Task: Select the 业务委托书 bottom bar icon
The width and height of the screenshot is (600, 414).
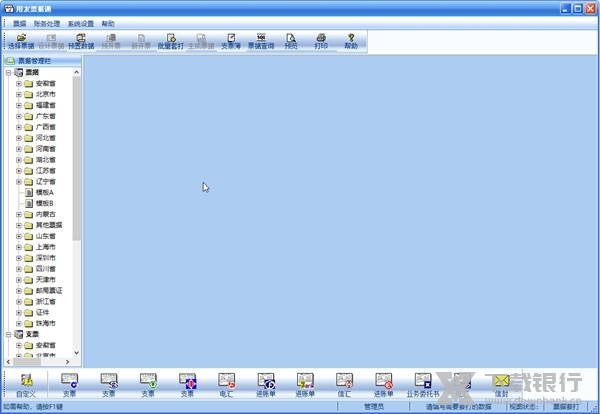Action: click(423, 383)
